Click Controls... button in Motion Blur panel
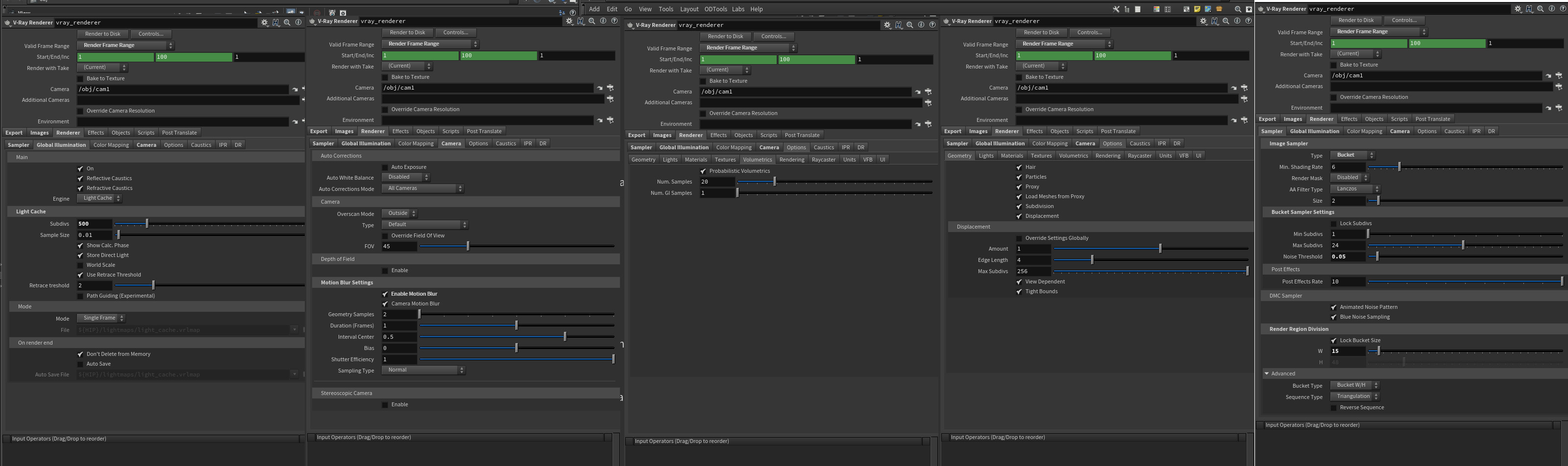Viewport: 1568px width, 466px height. point(455,32)
